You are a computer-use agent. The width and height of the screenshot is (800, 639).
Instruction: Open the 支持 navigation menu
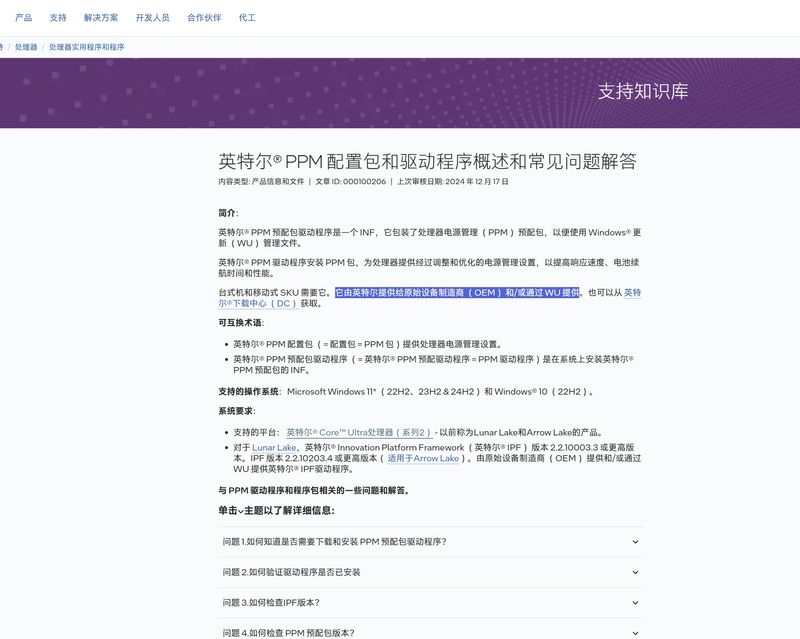click(58, 18)
